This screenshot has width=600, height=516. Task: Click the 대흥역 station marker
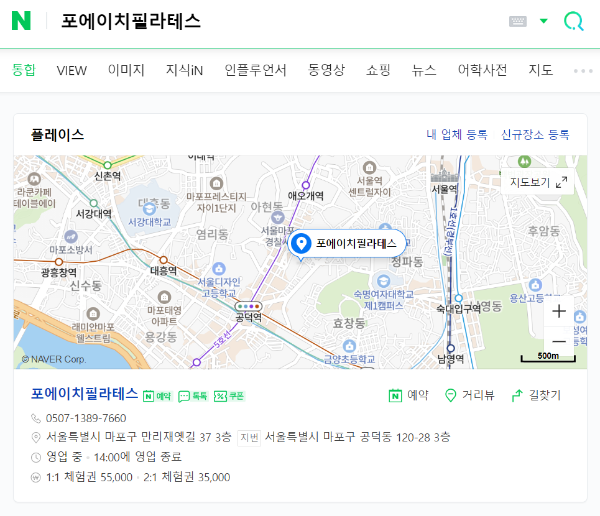pyautogui.click(x=163, y=260)
